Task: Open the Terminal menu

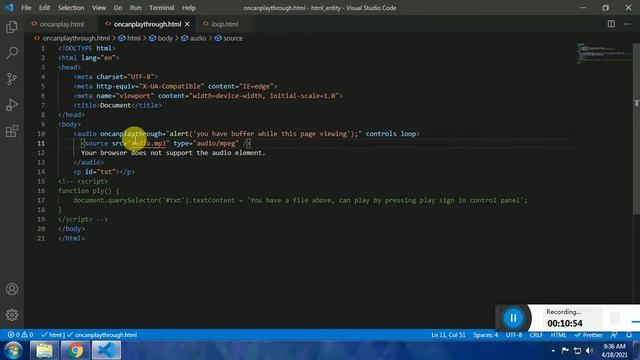Action: point(162,8)
